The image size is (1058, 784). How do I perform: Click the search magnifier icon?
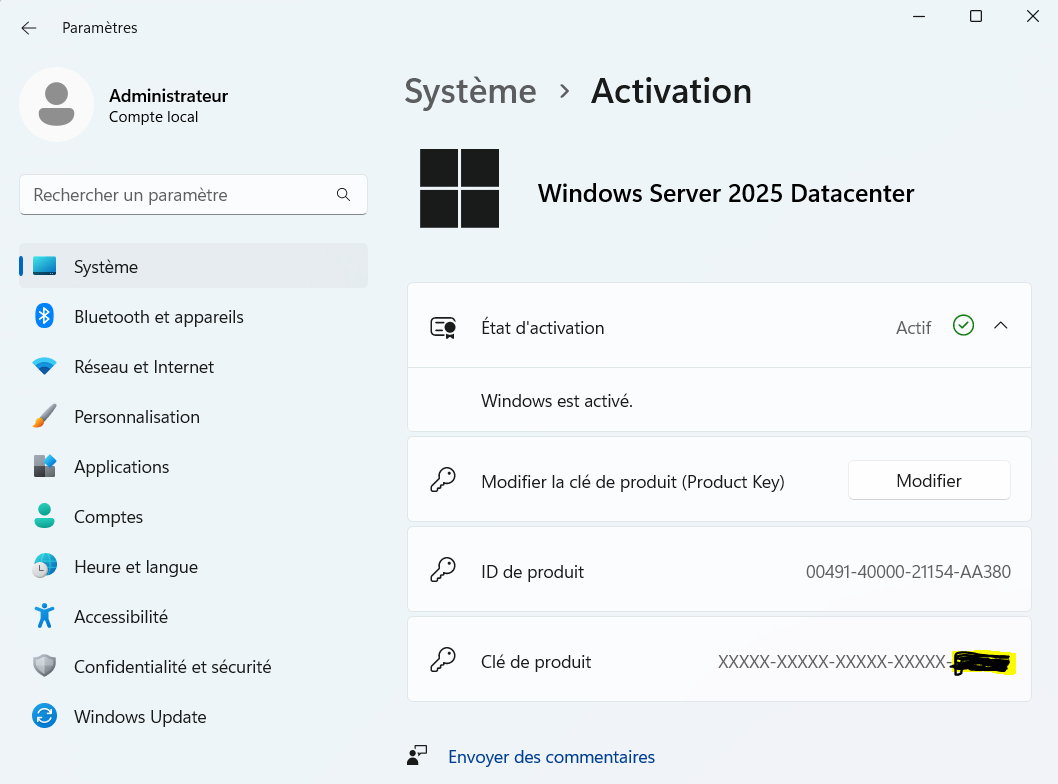[343, 195]
